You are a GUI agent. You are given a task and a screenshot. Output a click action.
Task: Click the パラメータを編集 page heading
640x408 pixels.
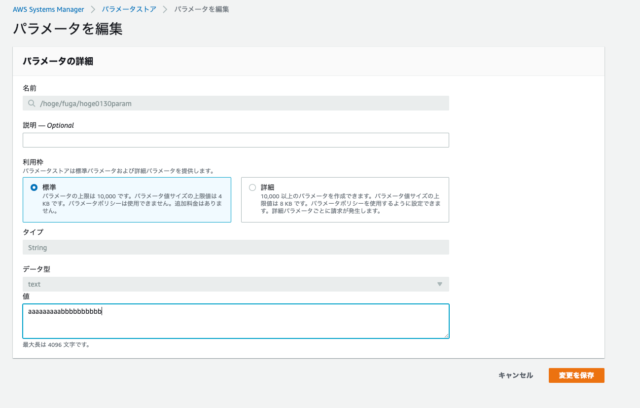point(68,29)
